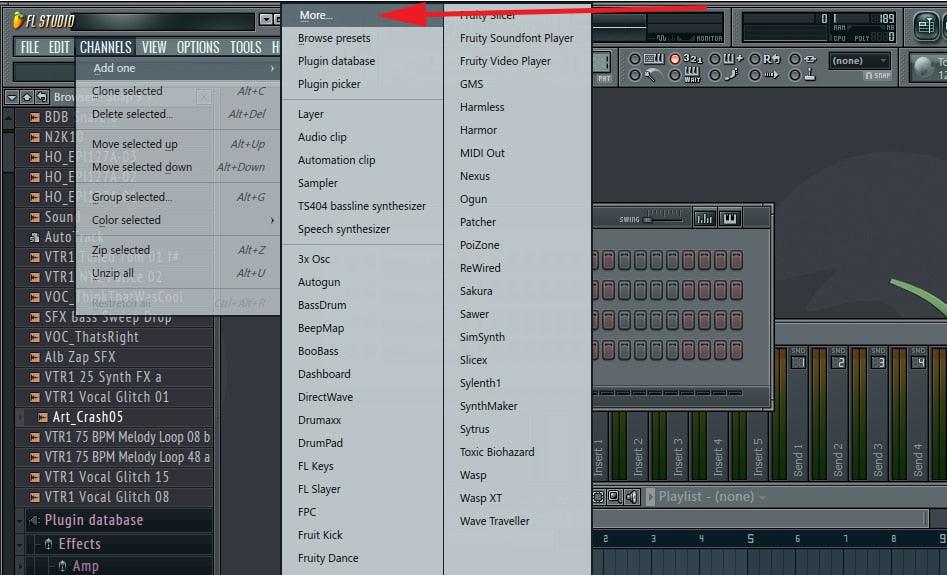Toggle the note grouping link LED
Image resolution: width=947 pixels, height=575 pixels.
[795, 59]
